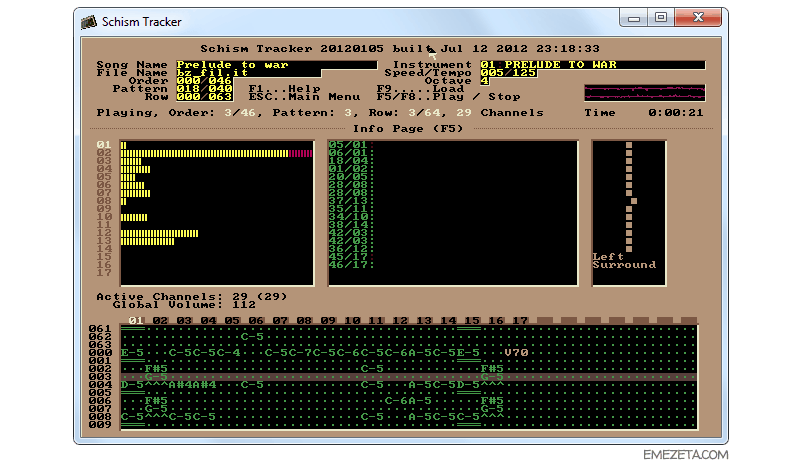Screen dimensions: 800x468
Task: Click channel 10's volume meter bar
Action: 134,217
